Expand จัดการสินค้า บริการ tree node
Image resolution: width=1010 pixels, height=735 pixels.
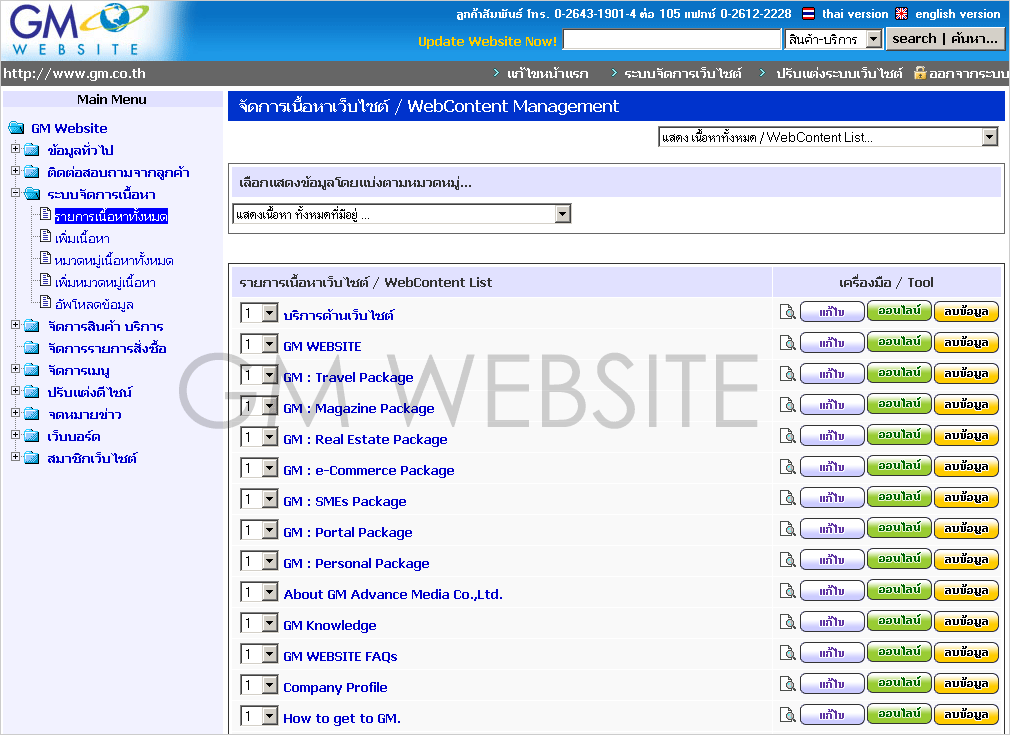click(15, 325)
